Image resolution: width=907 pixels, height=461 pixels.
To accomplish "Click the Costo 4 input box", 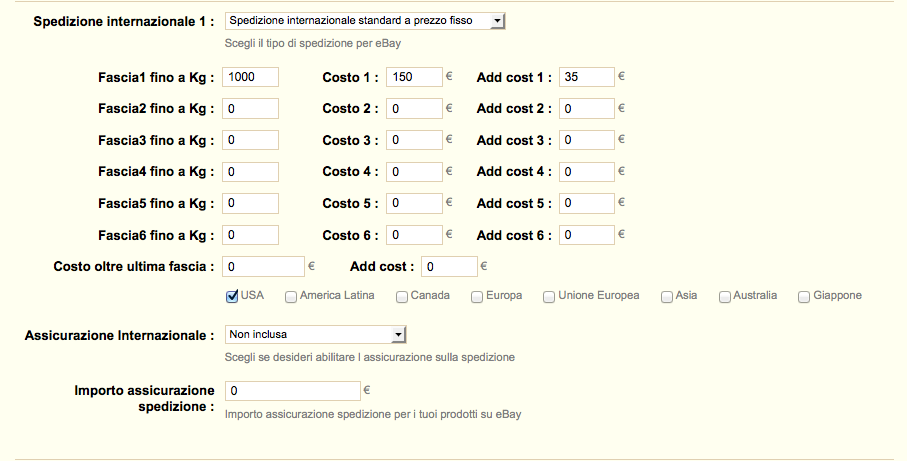I will click(x=414, y=172).
